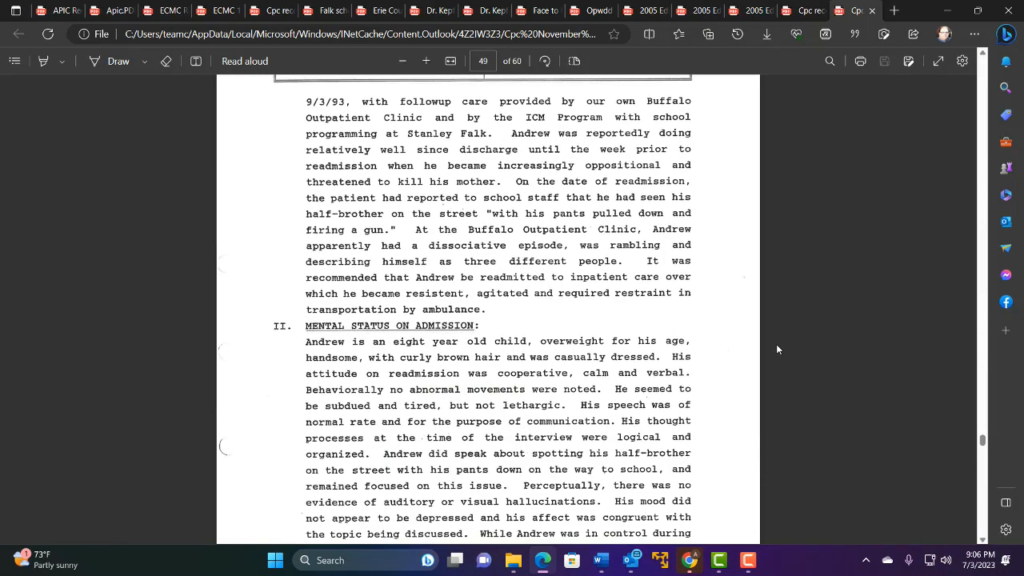1024x576 pixels.
Task: Click the taskbar Search box
Action: (367, 560)
